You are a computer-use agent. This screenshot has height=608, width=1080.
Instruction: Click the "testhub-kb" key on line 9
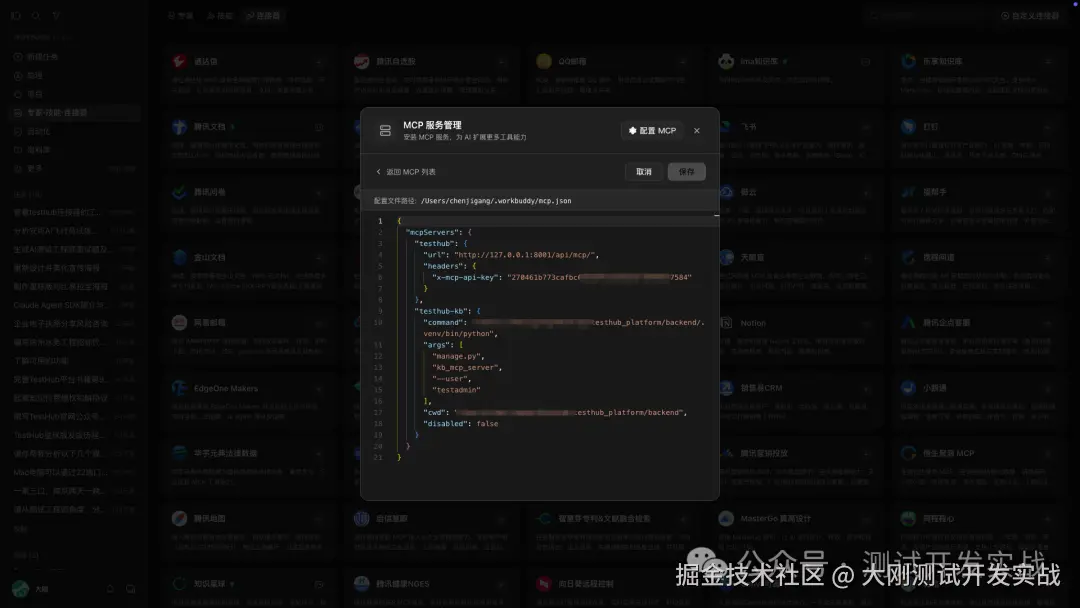pos(441,311)
